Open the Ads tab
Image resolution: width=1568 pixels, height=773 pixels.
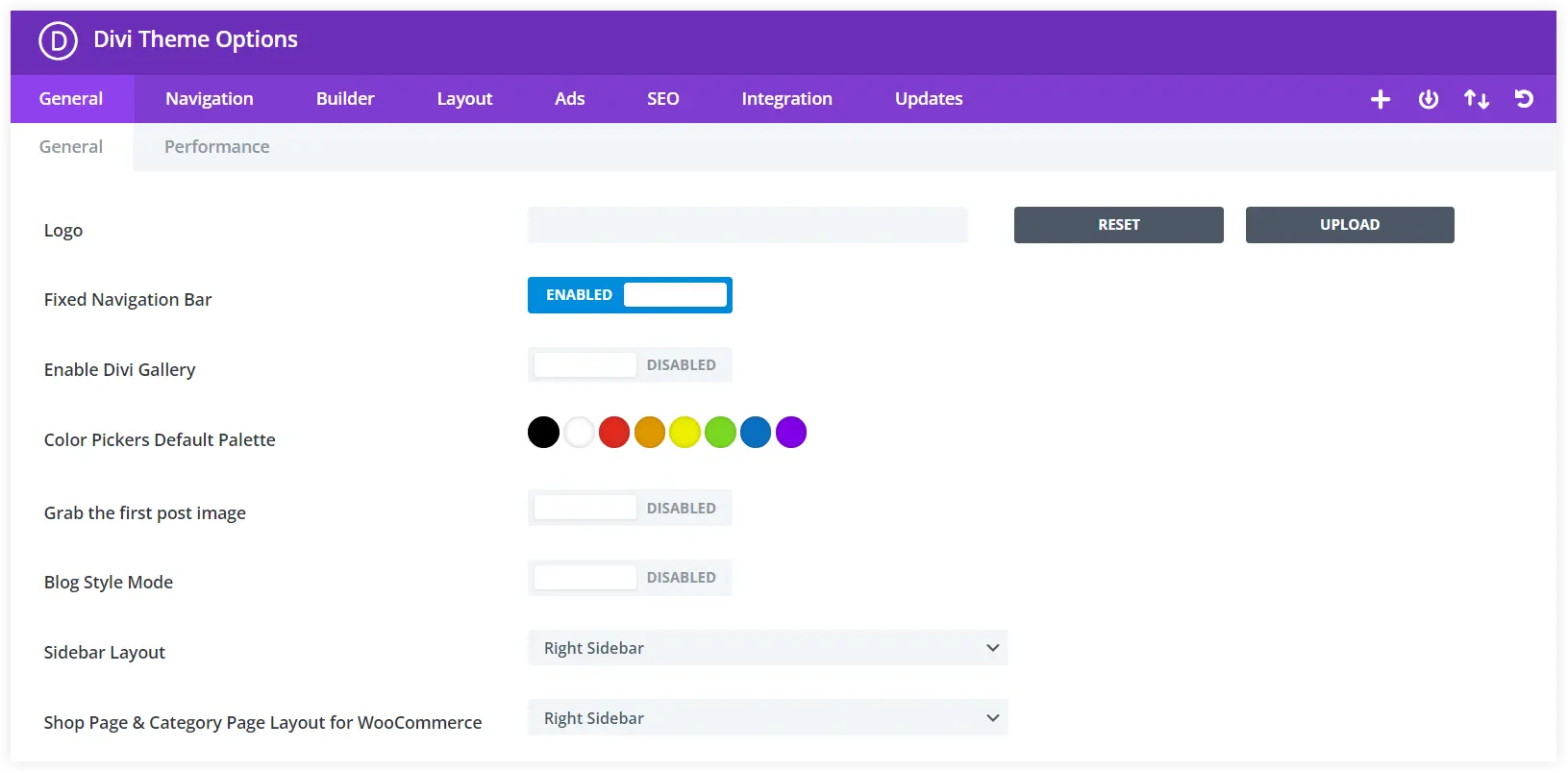(x=570, y=99)
